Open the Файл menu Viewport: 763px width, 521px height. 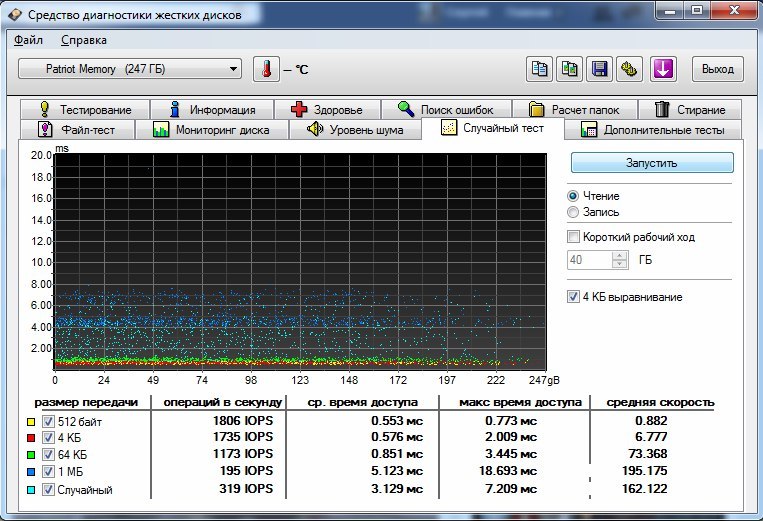click(x=29, y=40)
